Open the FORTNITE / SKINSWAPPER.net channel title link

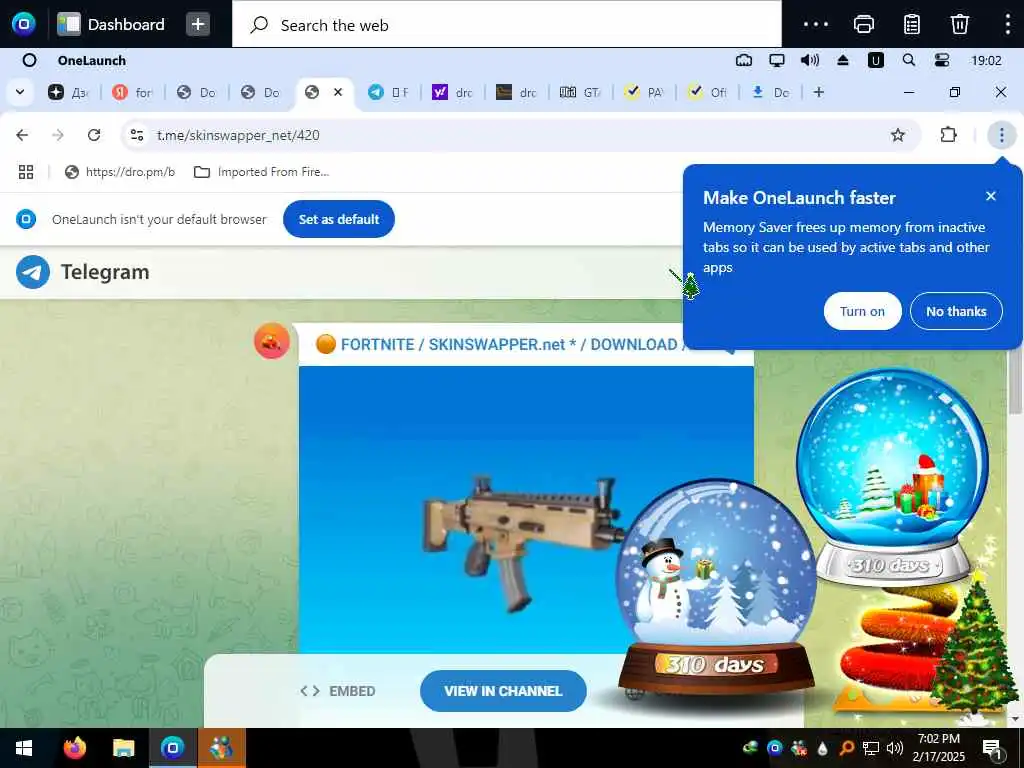502,344
